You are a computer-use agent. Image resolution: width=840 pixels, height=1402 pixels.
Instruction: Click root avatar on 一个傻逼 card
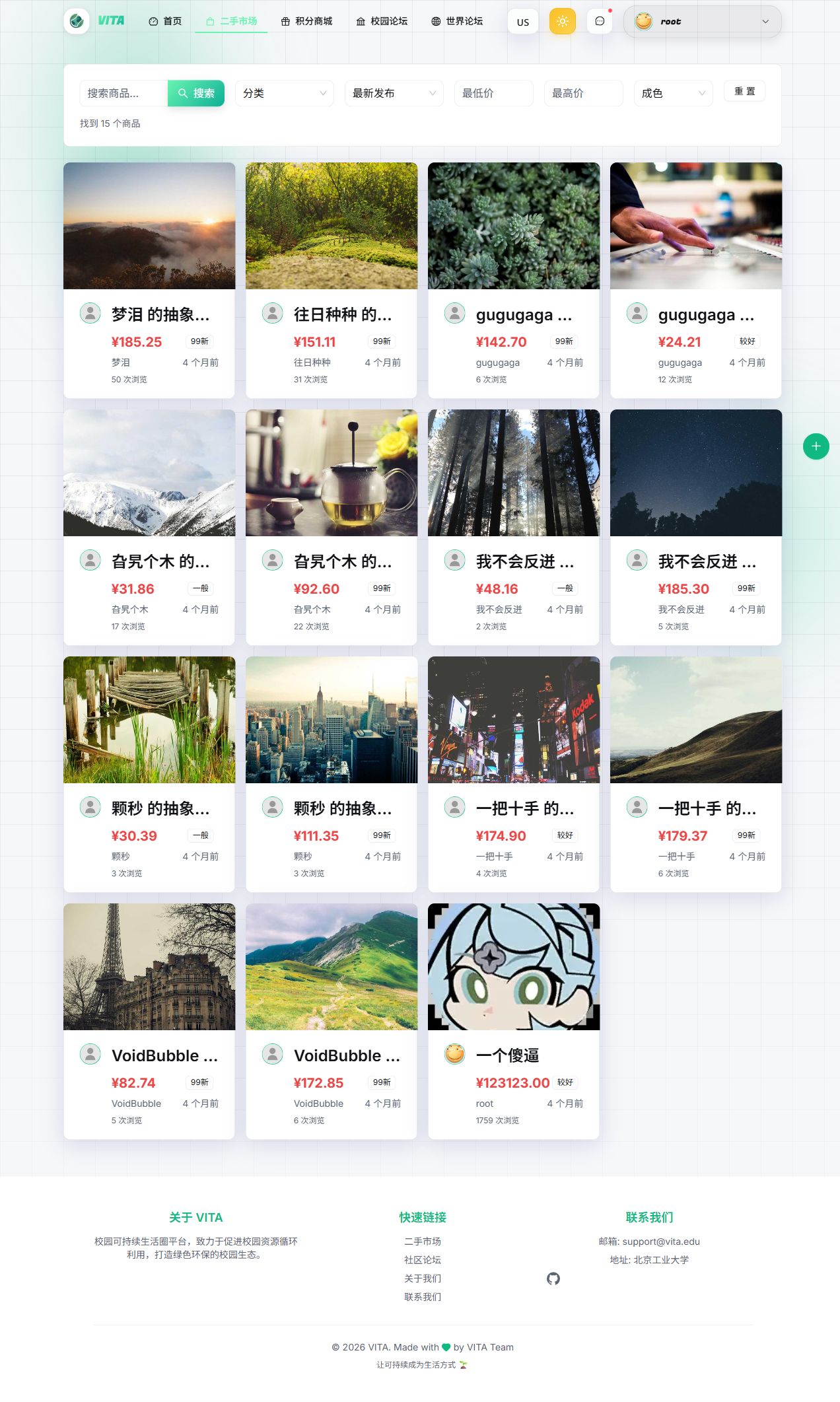455,1054
